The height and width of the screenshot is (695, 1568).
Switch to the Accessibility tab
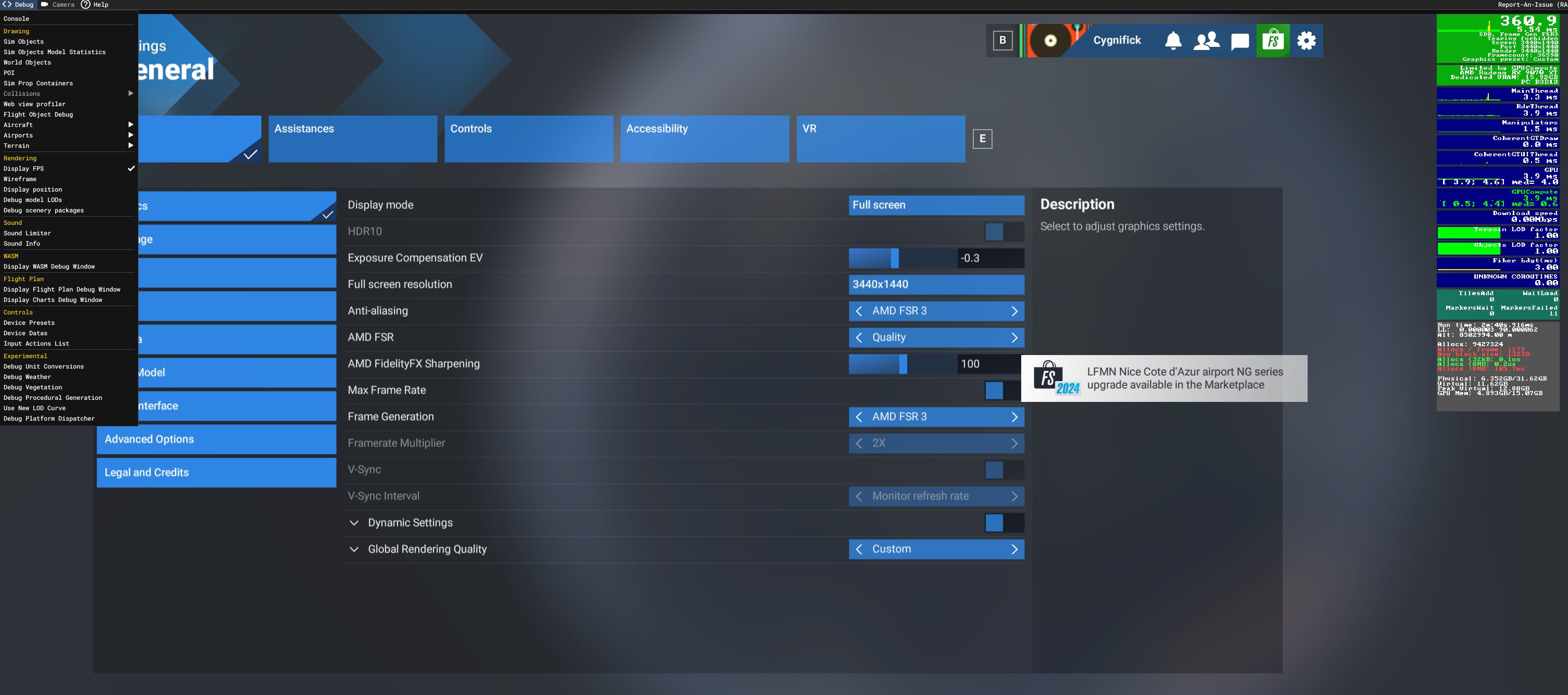tap(705, 139)
